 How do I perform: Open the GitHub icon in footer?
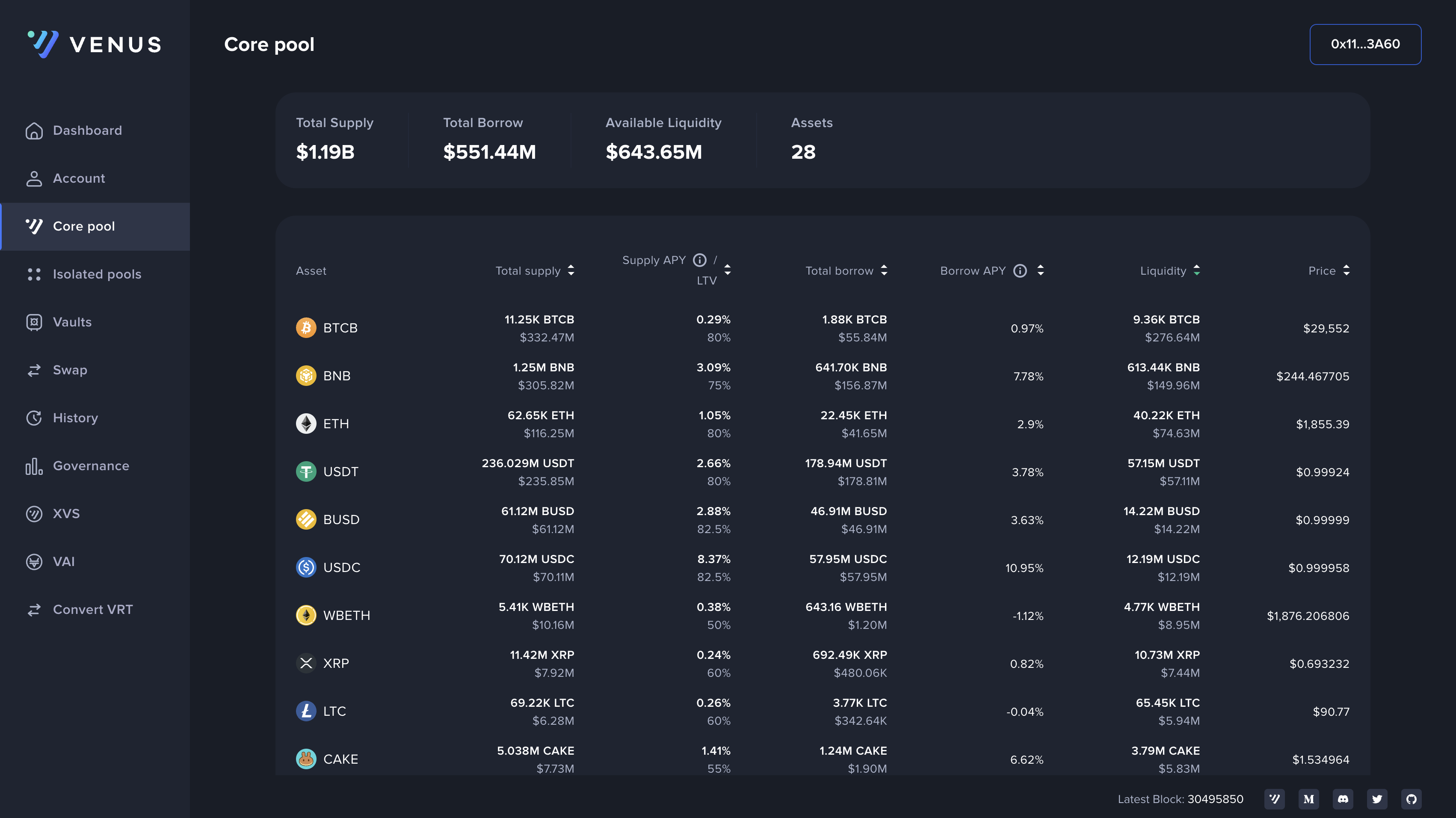point(1412,799)
